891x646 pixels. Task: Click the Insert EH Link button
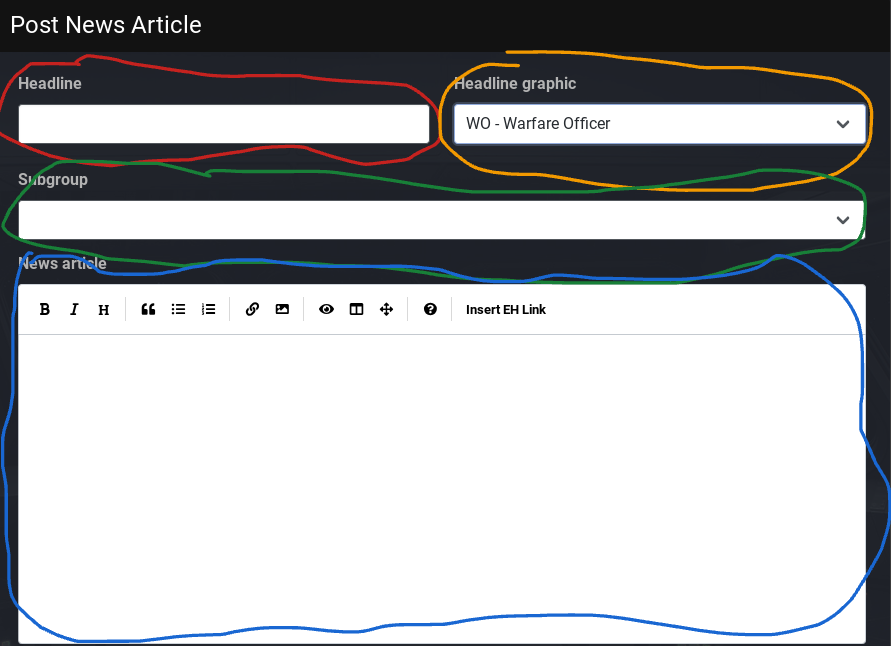[x=506, y=310]
